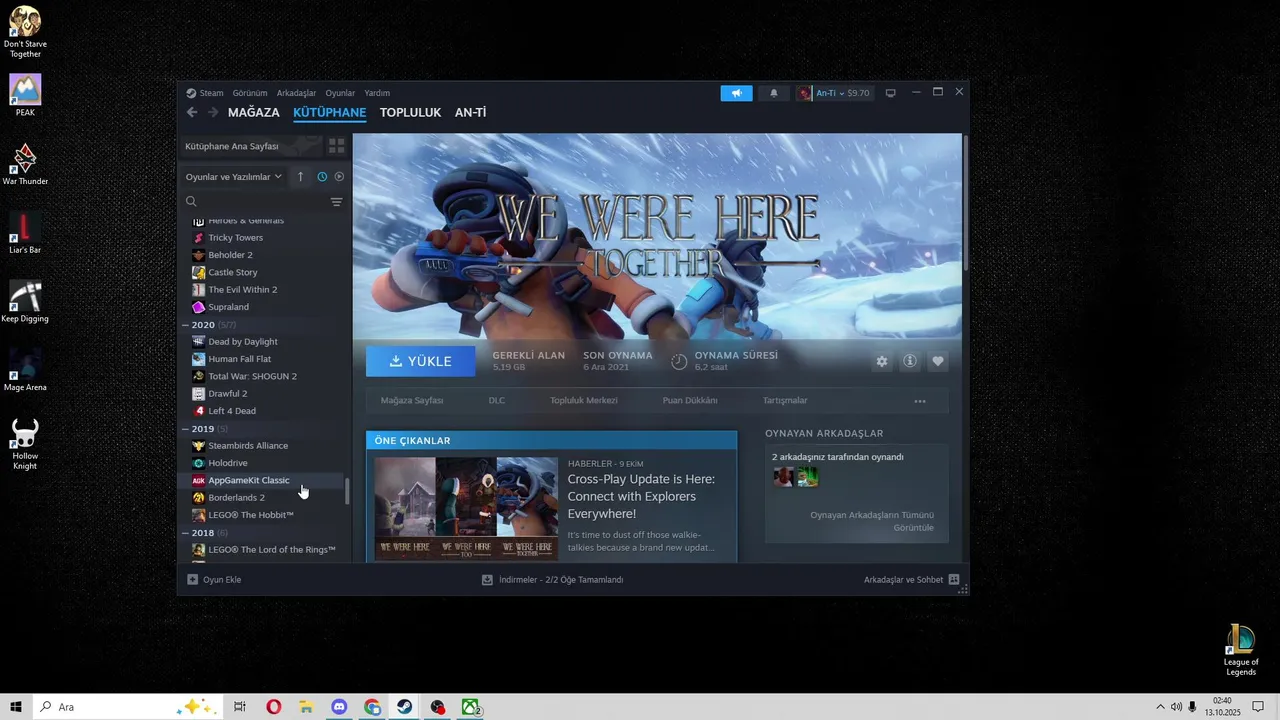Click the upward sort arrow icon
Image resolution: width=1280 pixels, height=720 pixels.
click(300, 176)
